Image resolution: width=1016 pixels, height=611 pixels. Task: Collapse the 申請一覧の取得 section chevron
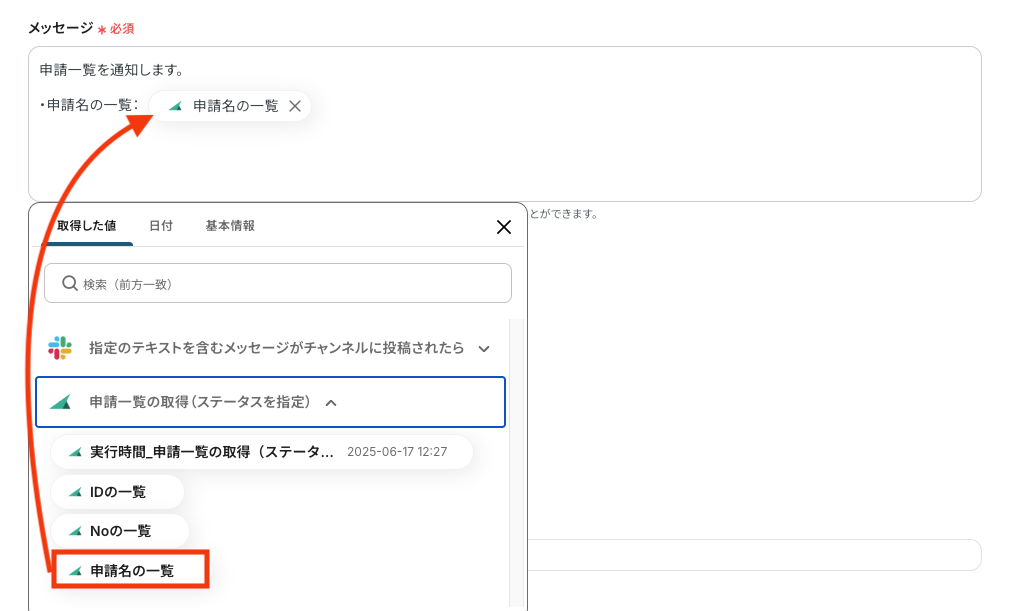(x=331, y=403)
